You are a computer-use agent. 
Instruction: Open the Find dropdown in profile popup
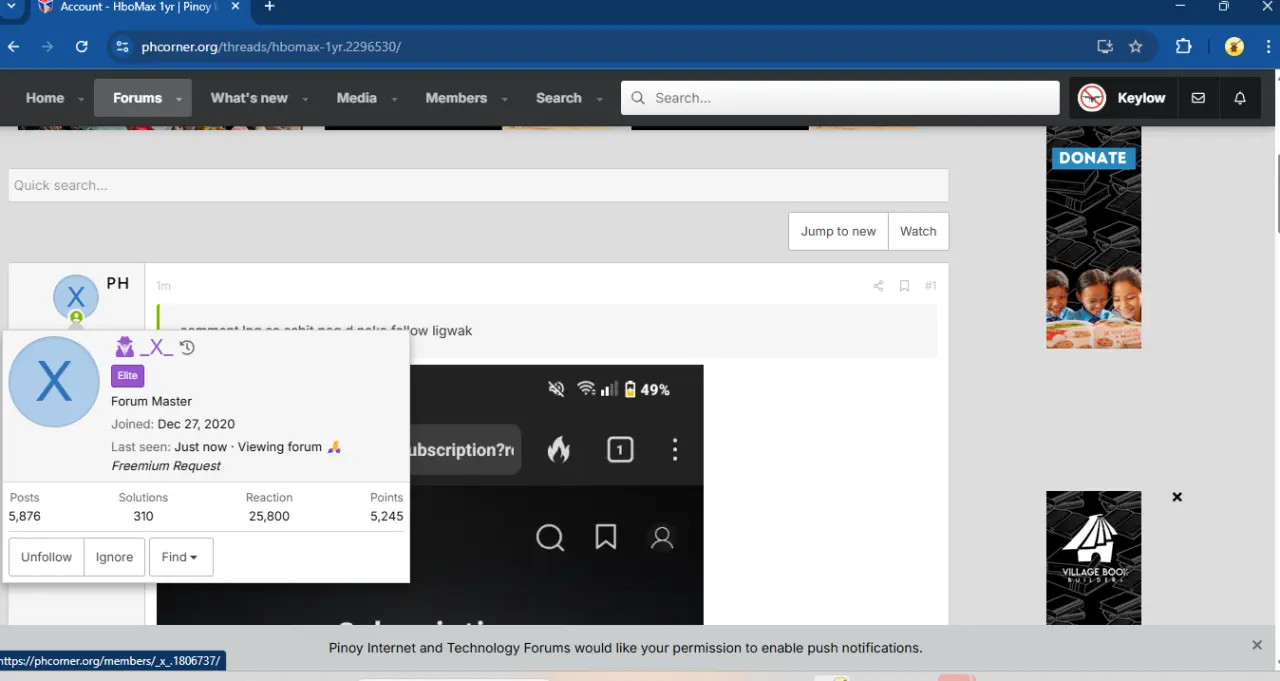[x=181, y=557]
